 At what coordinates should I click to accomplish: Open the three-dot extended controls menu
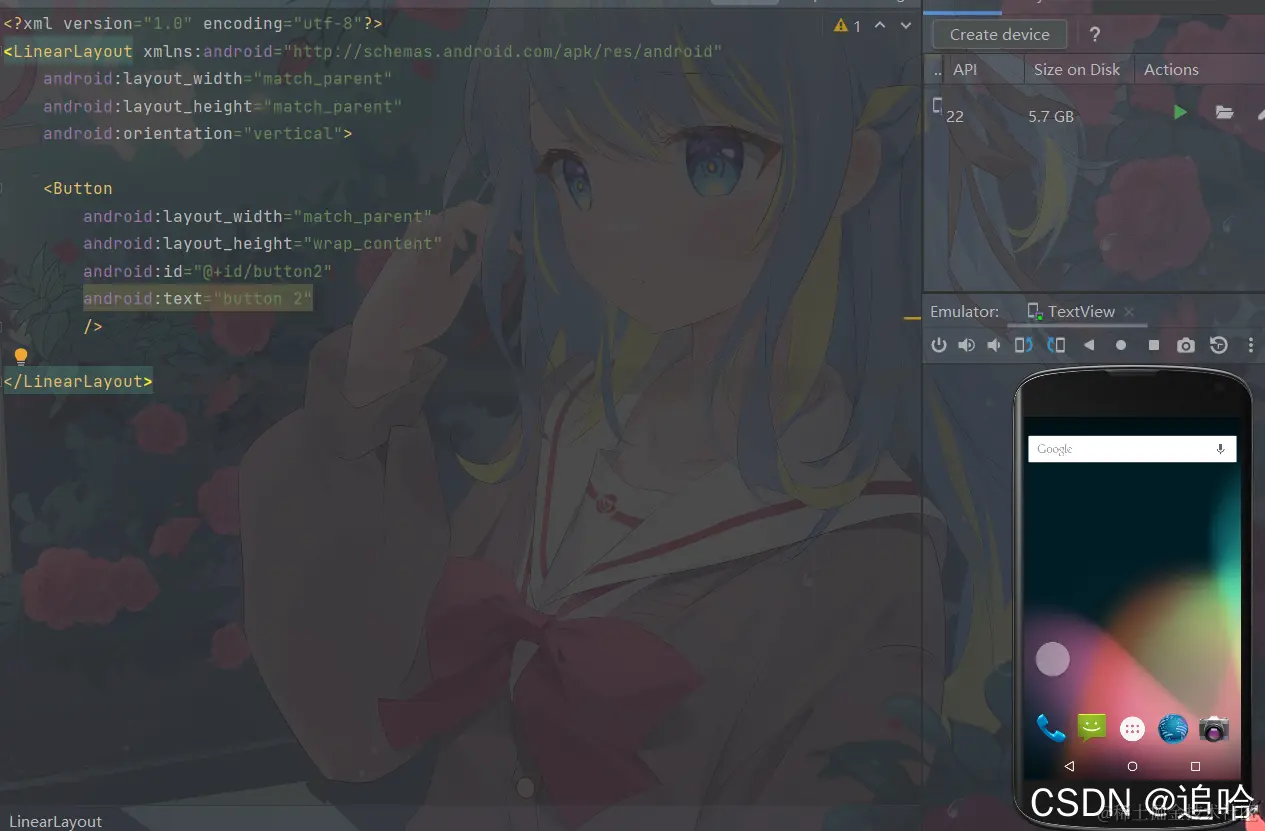point(1250,345)
